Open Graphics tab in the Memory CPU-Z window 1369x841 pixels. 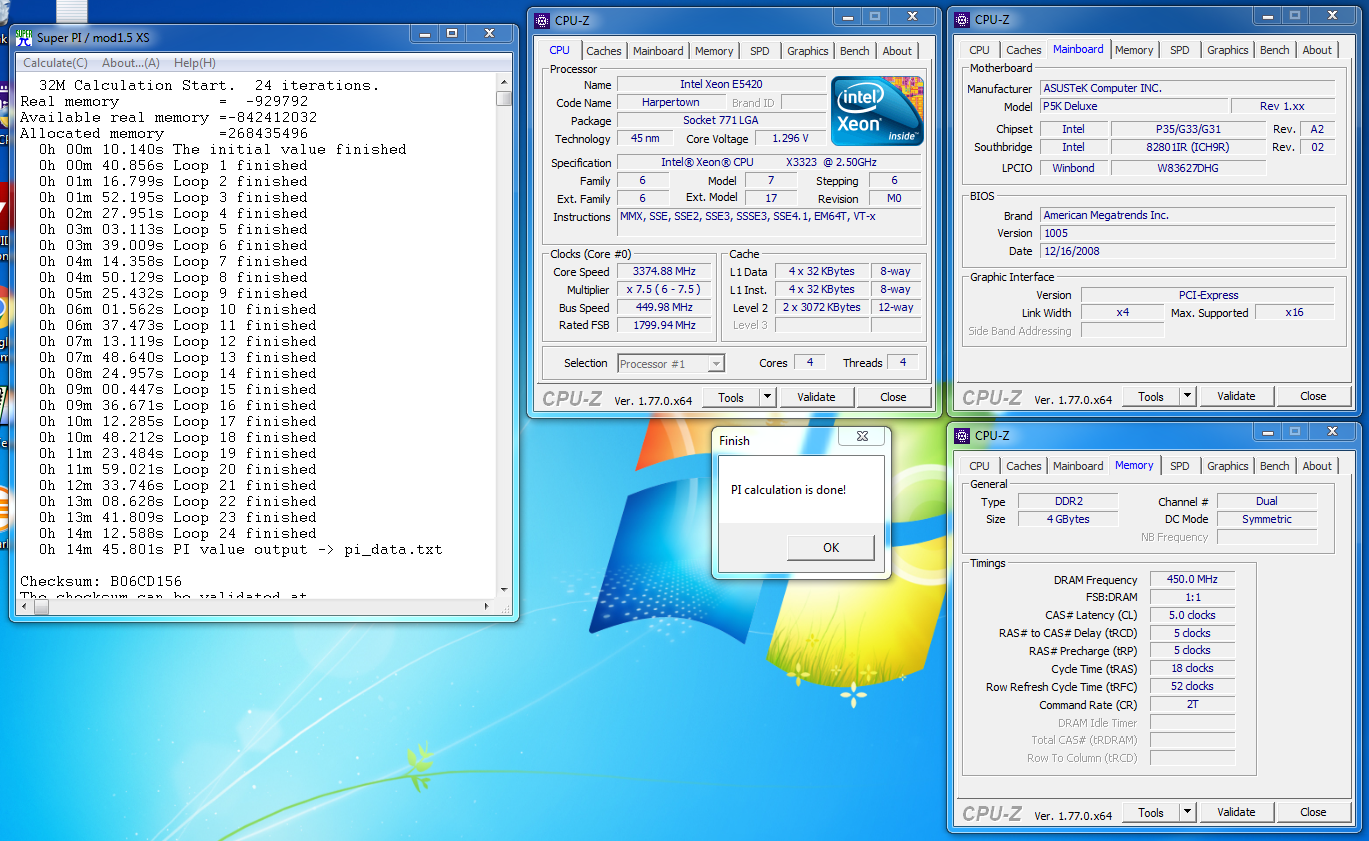click(x=1228, y=466)
